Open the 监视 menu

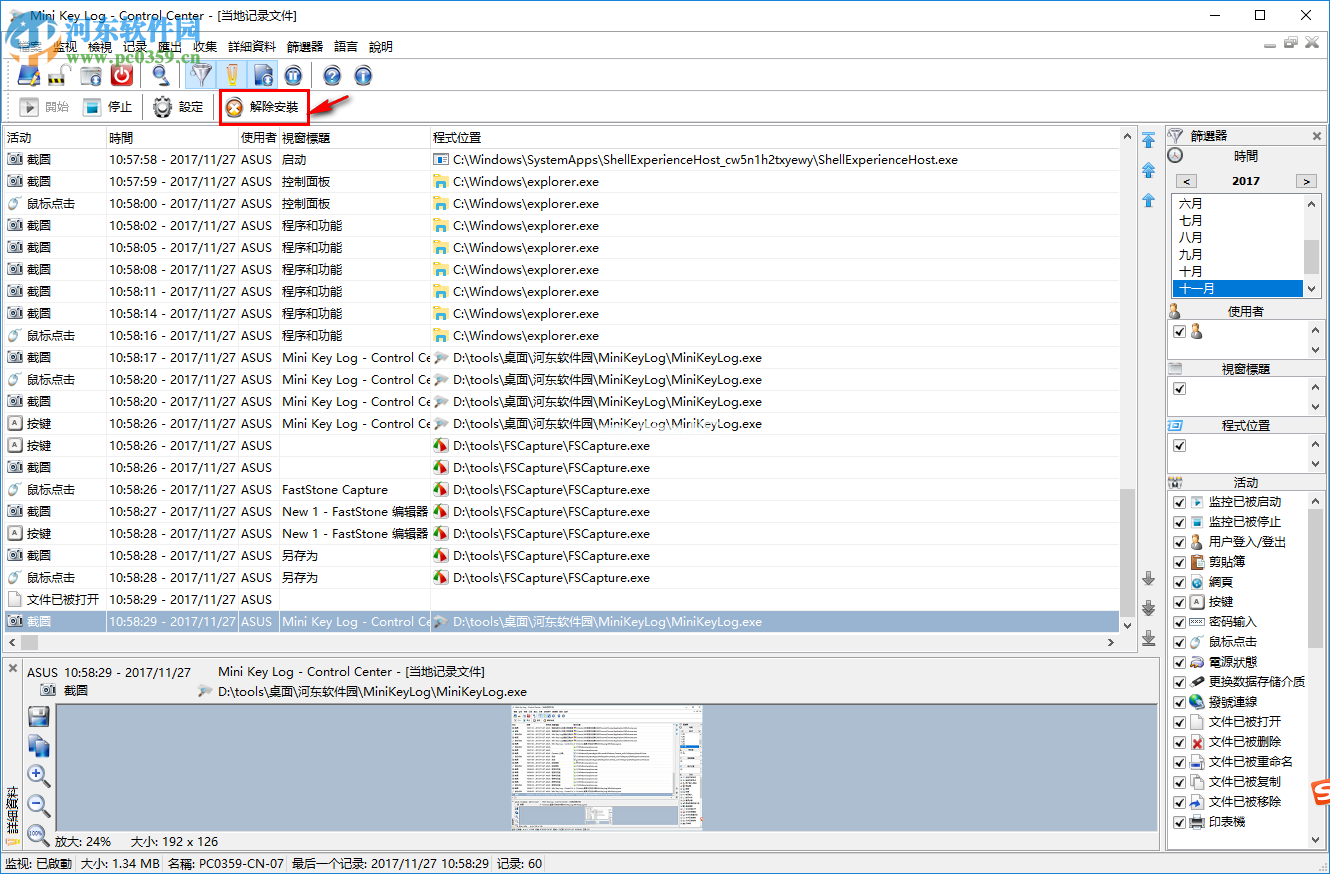click(x=65, y=46)
